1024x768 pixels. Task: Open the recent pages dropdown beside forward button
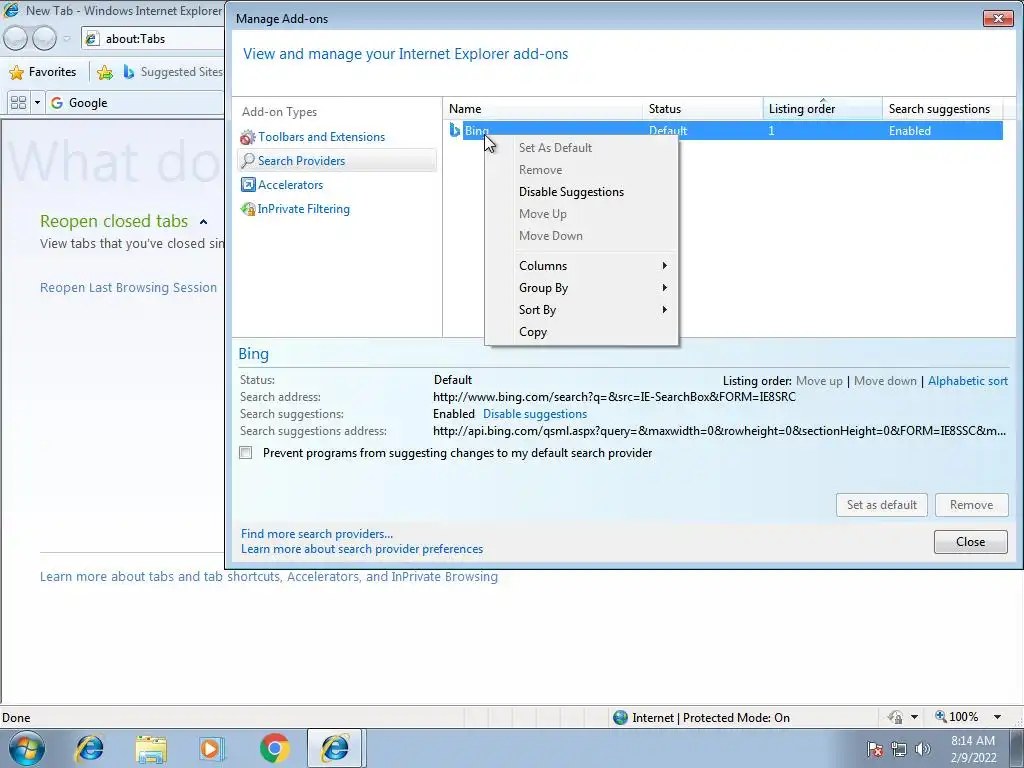pyautogui.click(x=67, y=39)
